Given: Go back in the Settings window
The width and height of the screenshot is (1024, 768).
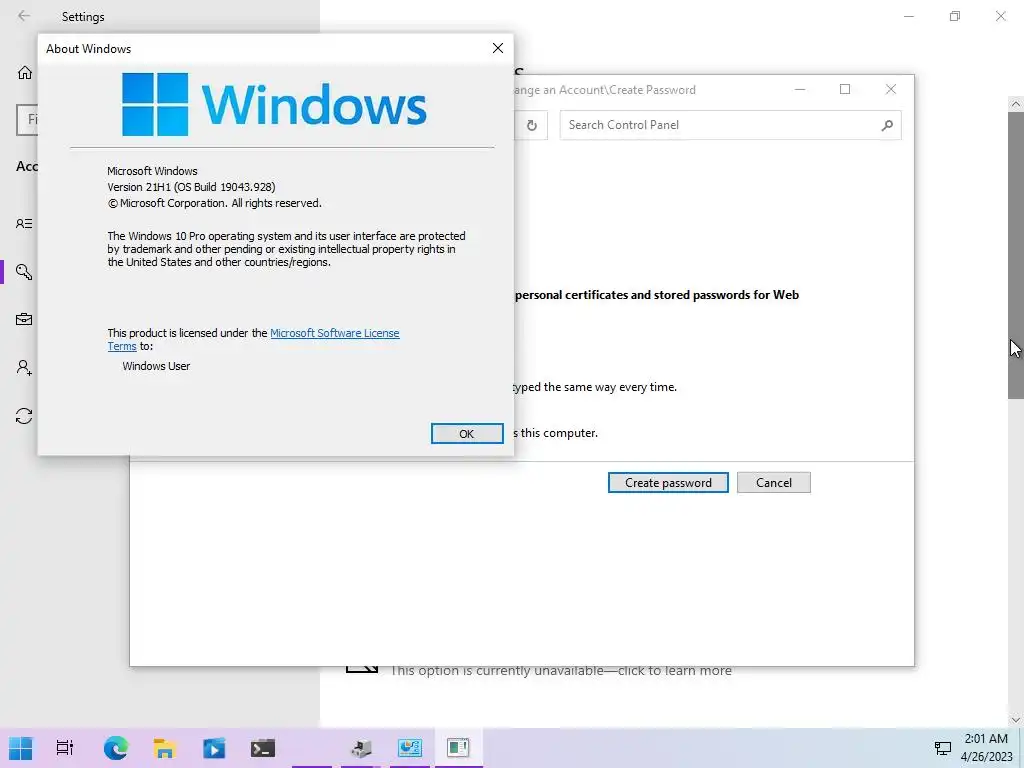Looking at the screenshot, I should click(24, 16).
